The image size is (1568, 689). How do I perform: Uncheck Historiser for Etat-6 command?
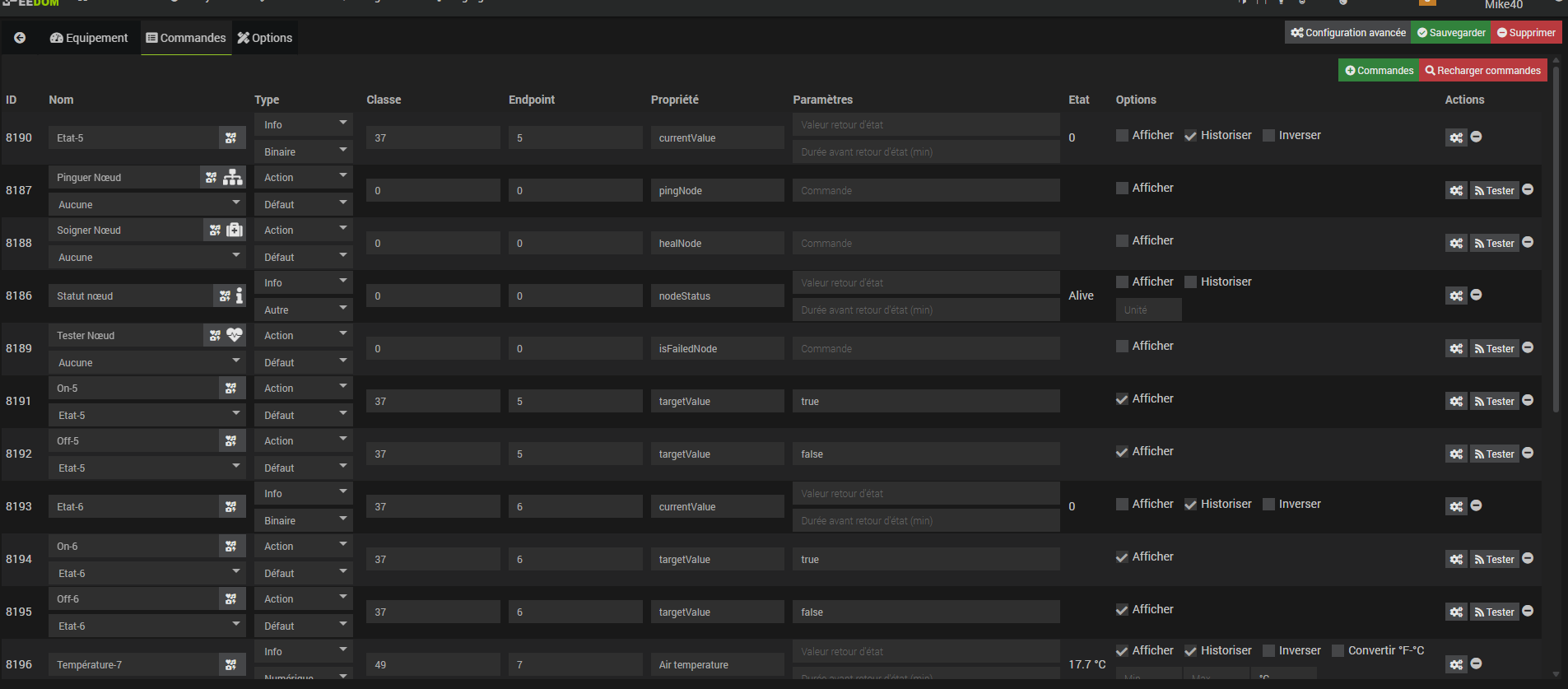coord(1190,505)
